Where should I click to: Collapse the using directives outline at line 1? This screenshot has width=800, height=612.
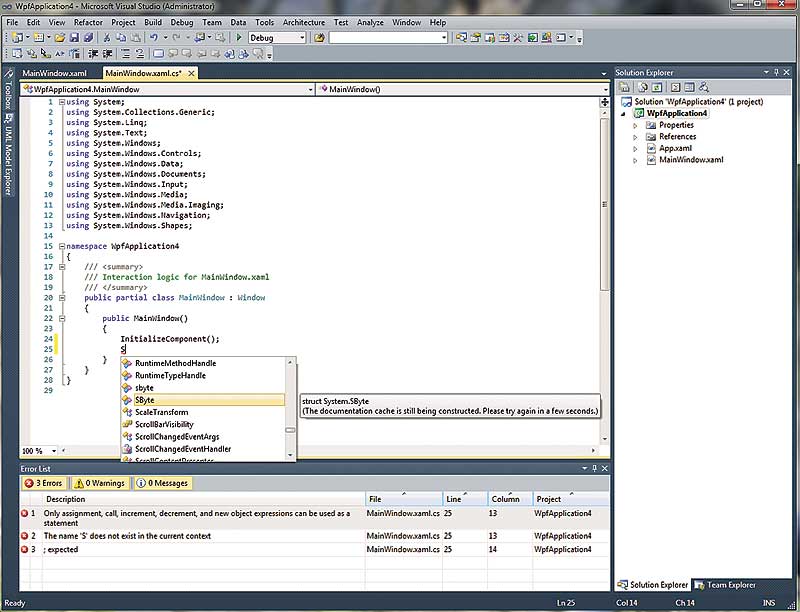click(62, 102)
